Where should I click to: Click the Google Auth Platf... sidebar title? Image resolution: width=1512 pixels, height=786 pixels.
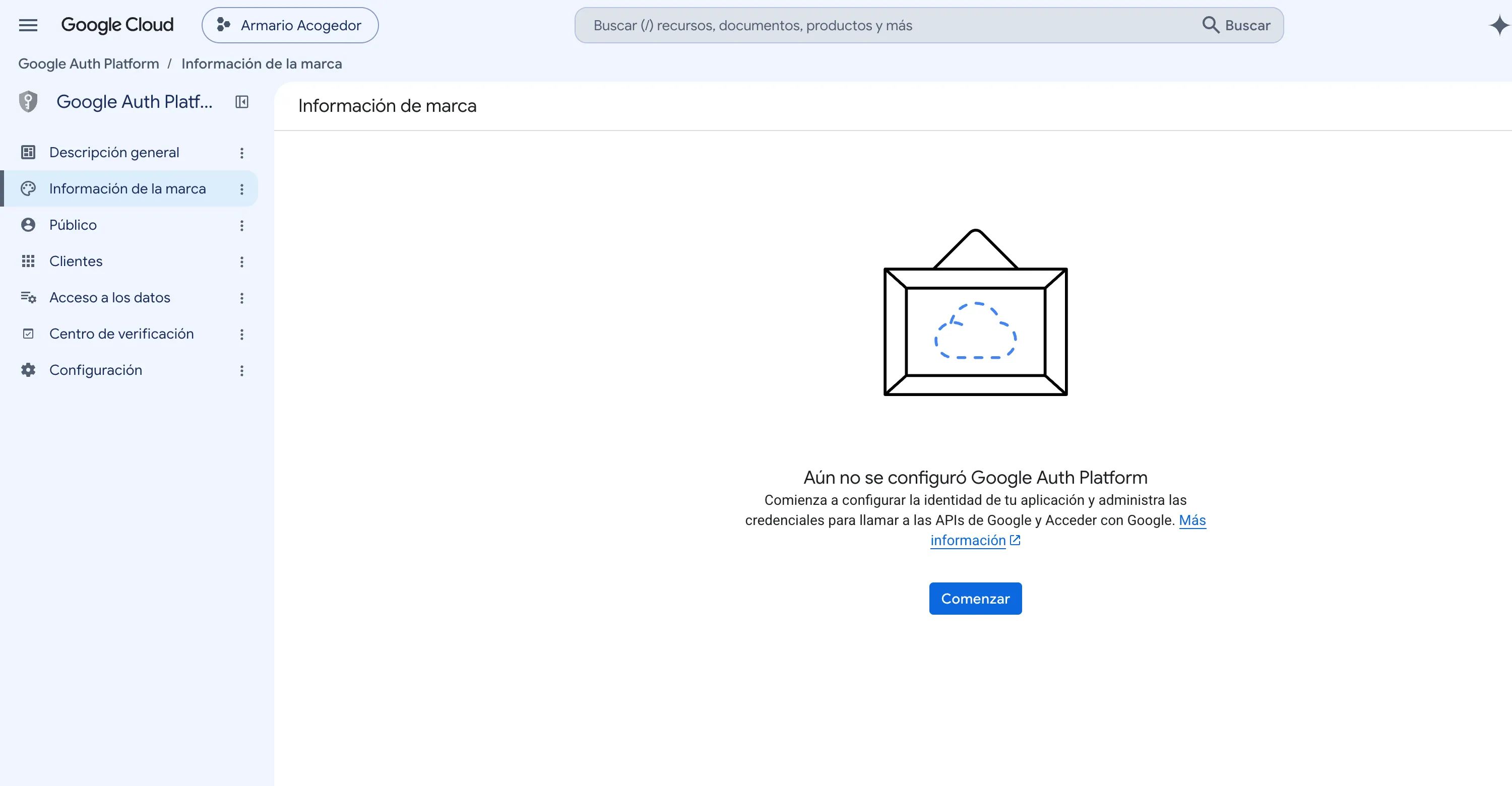(135, 101)
